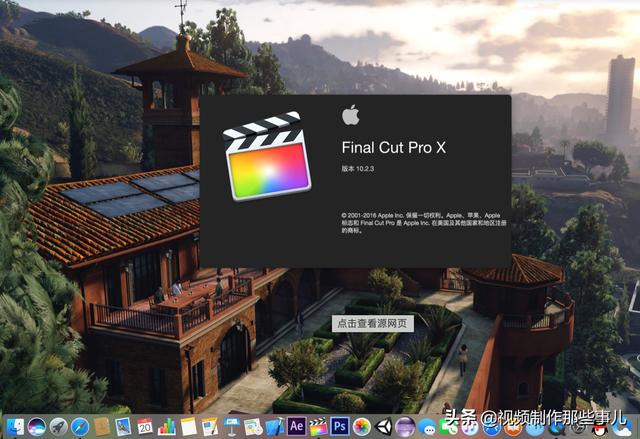Open Safari browser from the dock

point(80,427)
